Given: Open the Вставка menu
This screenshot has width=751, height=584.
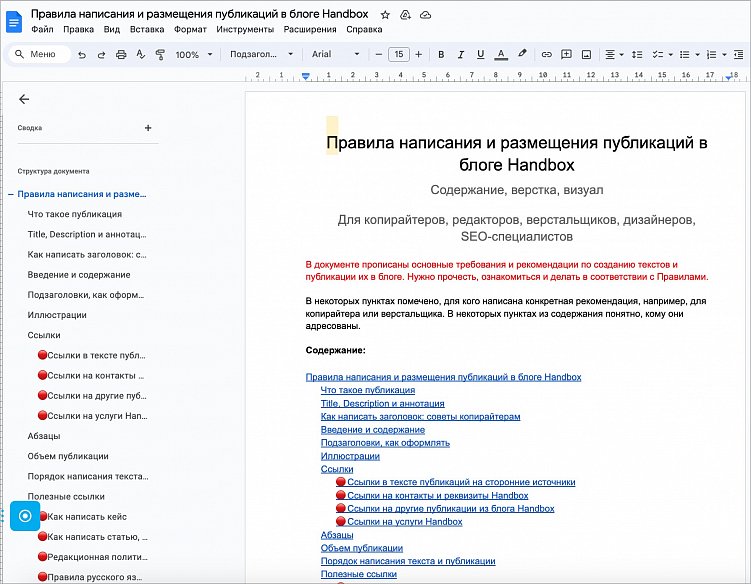Looking at the screenshot, I should point(147,29).
